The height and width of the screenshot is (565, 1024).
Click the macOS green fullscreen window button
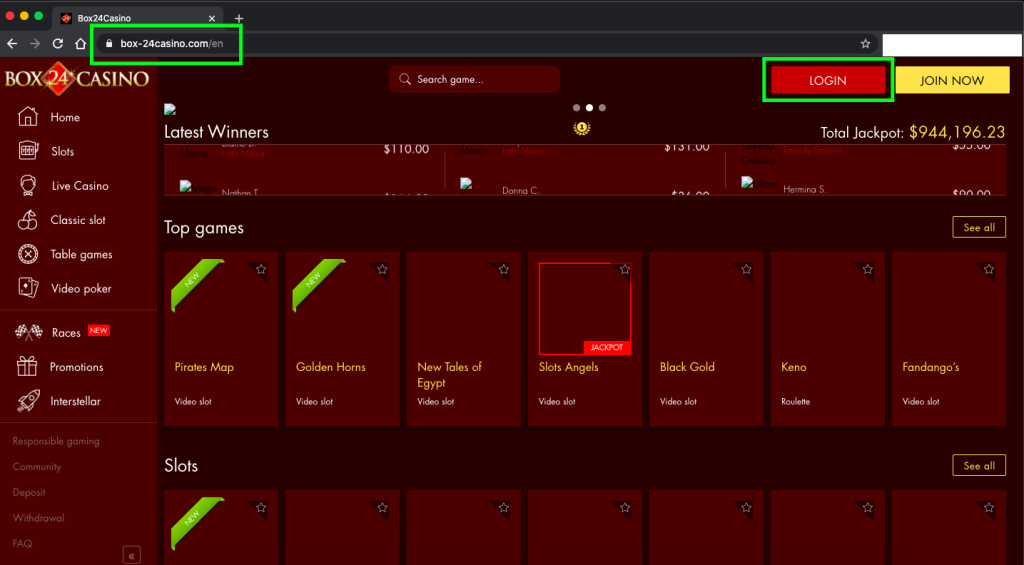(x=39, y=16)
